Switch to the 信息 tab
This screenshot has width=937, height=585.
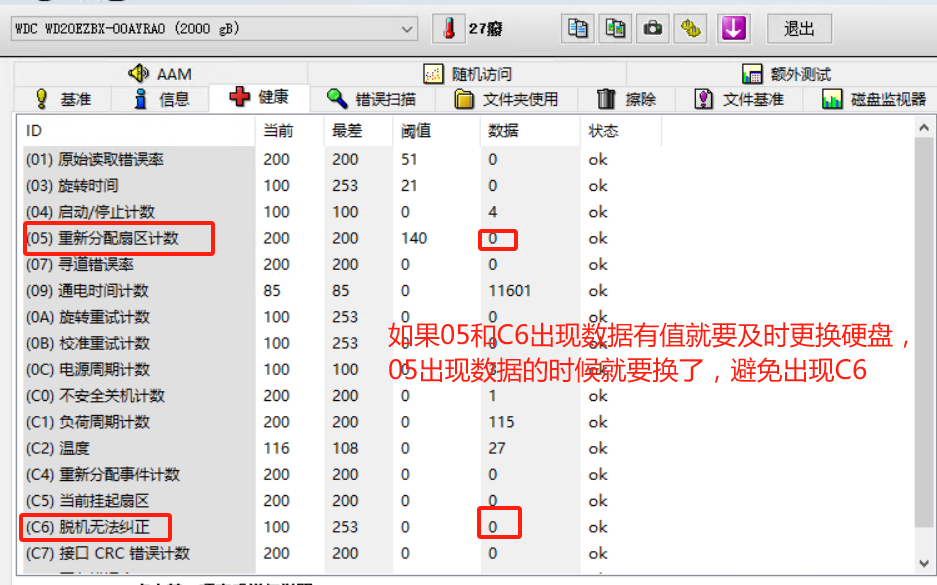pyautogui.click(x=160, y=99)
